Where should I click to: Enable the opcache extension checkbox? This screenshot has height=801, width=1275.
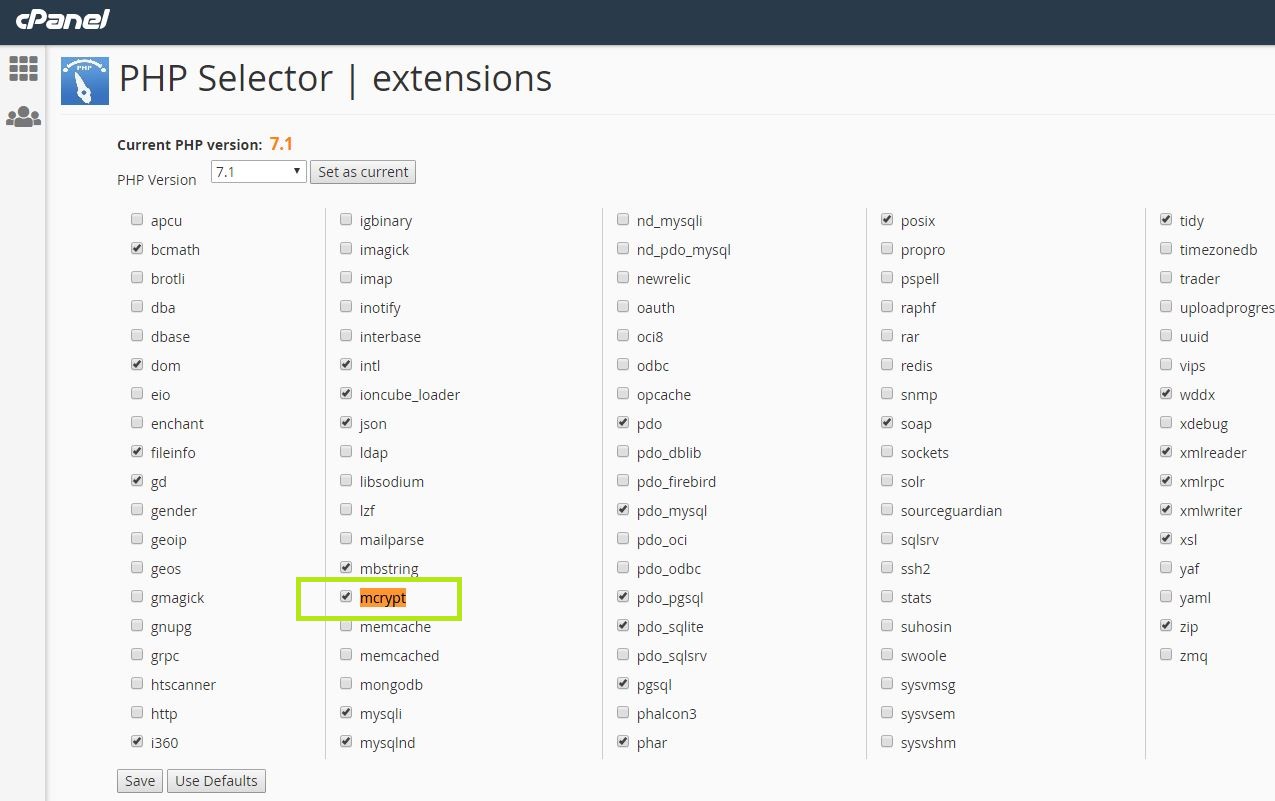click(x=623, y=394)
